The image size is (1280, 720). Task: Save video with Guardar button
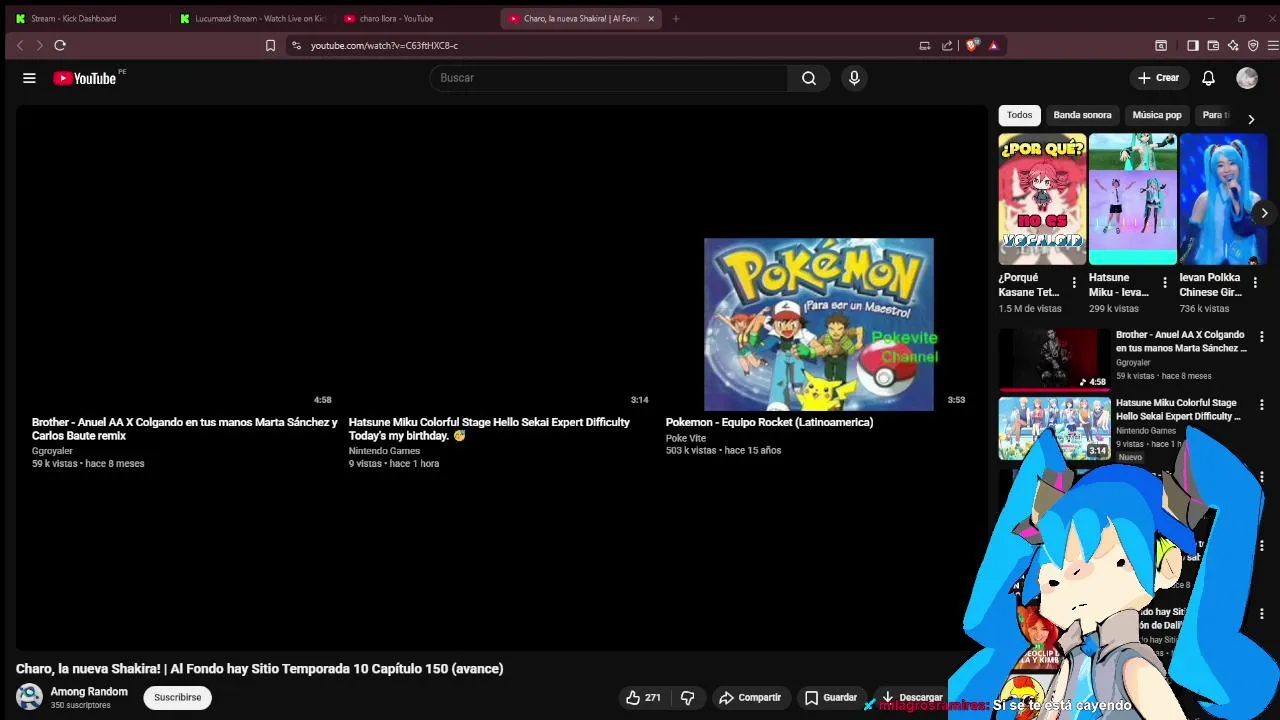[831, 697]
